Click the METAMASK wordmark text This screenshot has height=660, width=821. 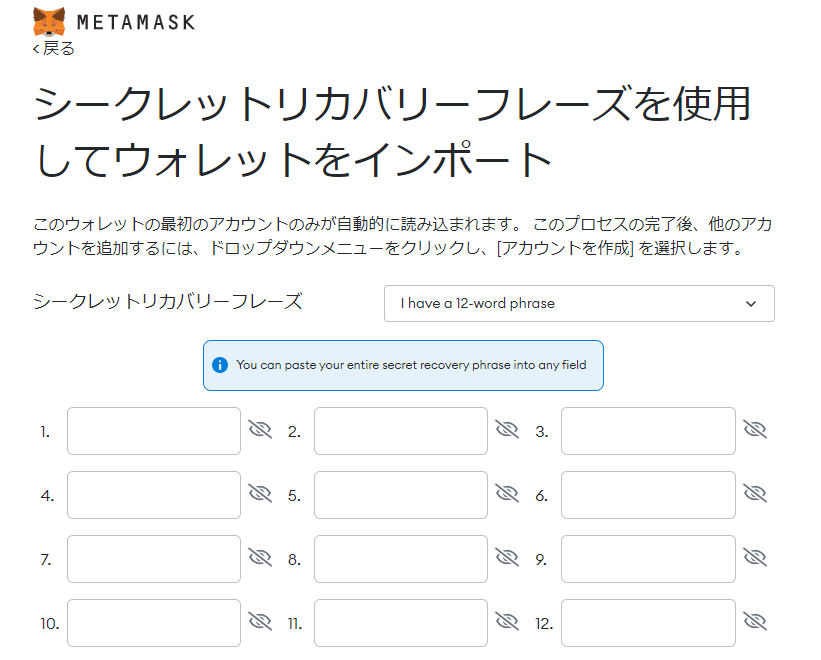136,23
